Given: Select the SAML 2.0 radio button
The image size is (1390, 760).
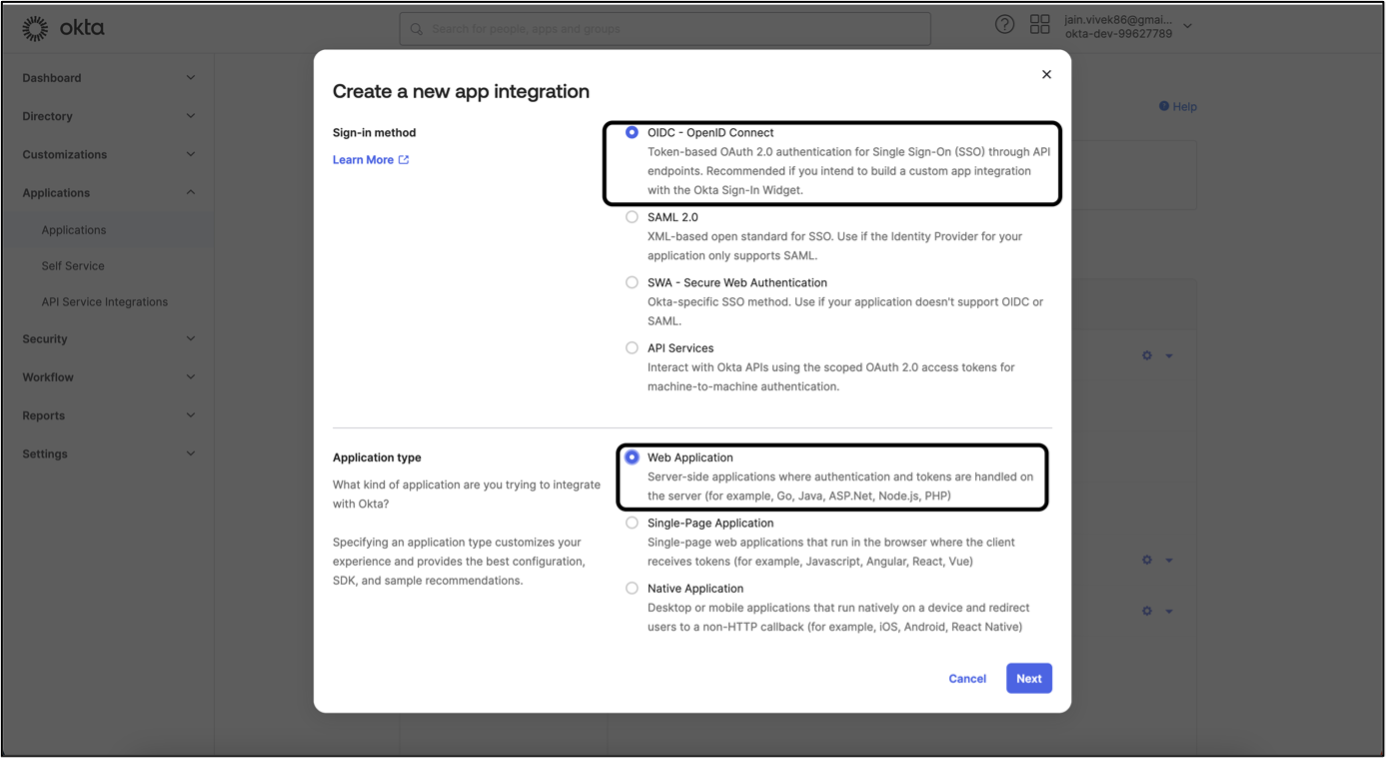Looking at the screenshot, I should pyautogui.click(x=632, y=217).
